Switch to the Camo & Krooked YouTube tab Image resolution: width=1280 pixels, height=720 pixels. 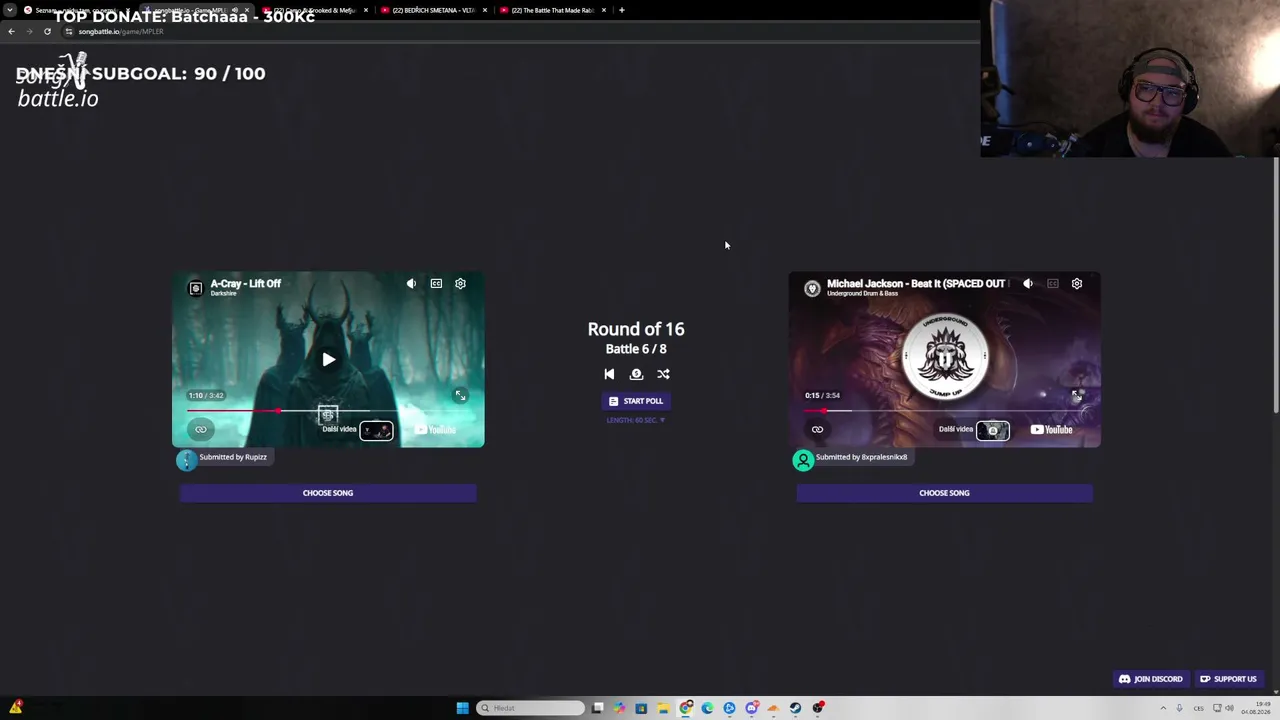coord(315,10)
